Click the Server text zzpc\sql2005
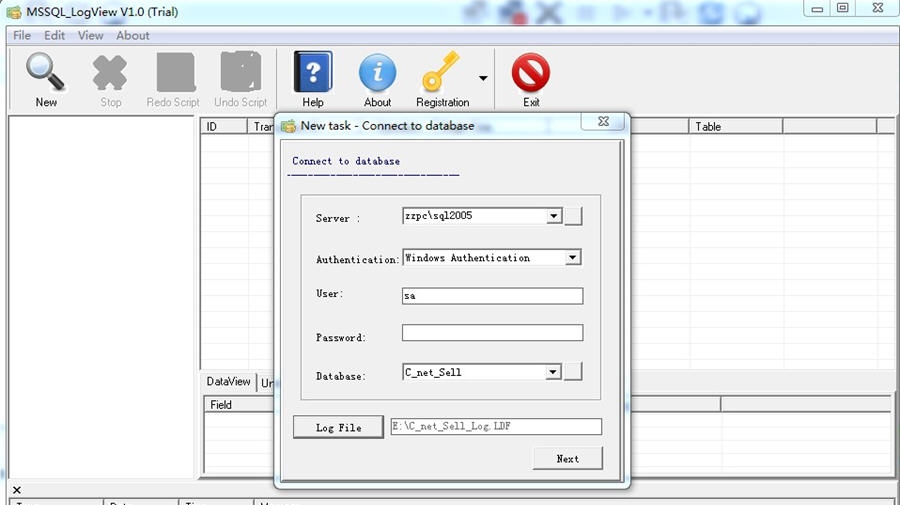This screenshot has height=505, width=900. pos(439,216)
